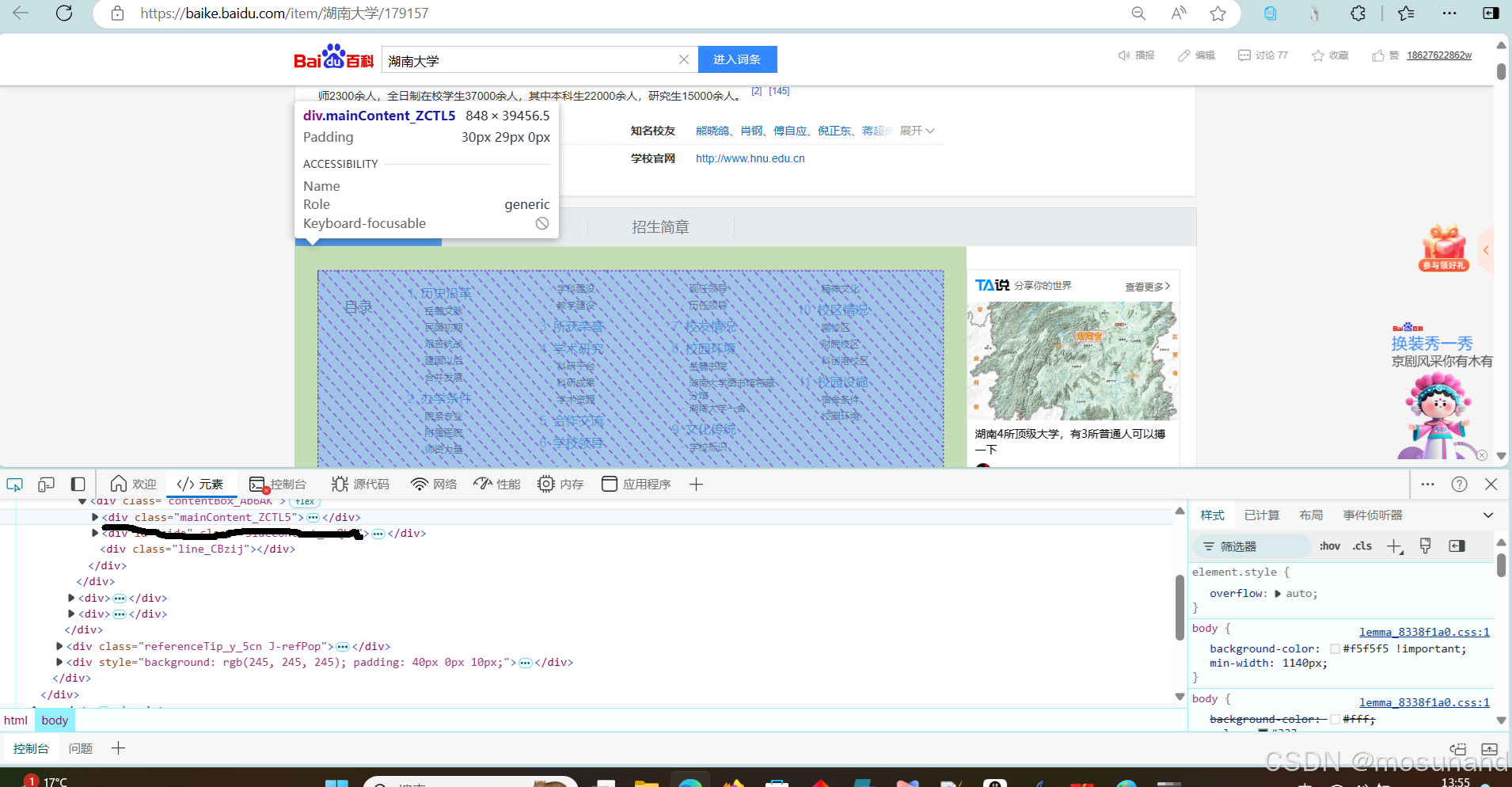Click the new style rule plus icon

(1395, 546)
